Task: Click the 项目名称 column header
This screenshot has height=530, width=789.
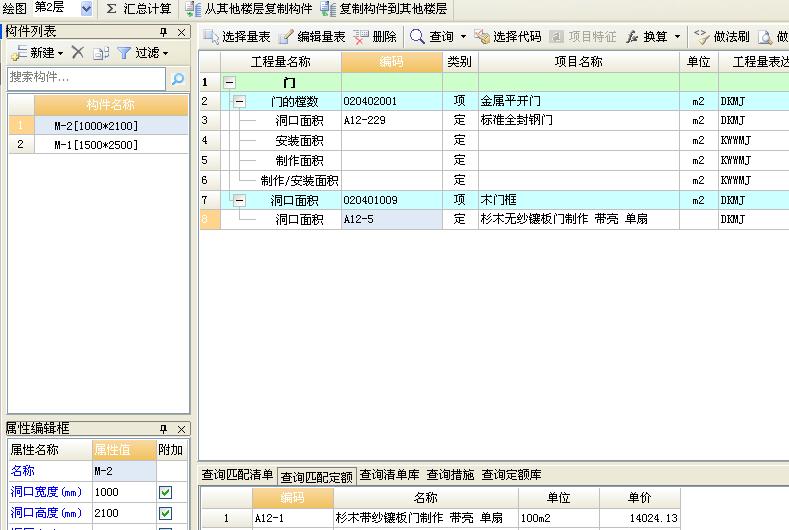Action: pyautogui.click(x=579, y=62)
